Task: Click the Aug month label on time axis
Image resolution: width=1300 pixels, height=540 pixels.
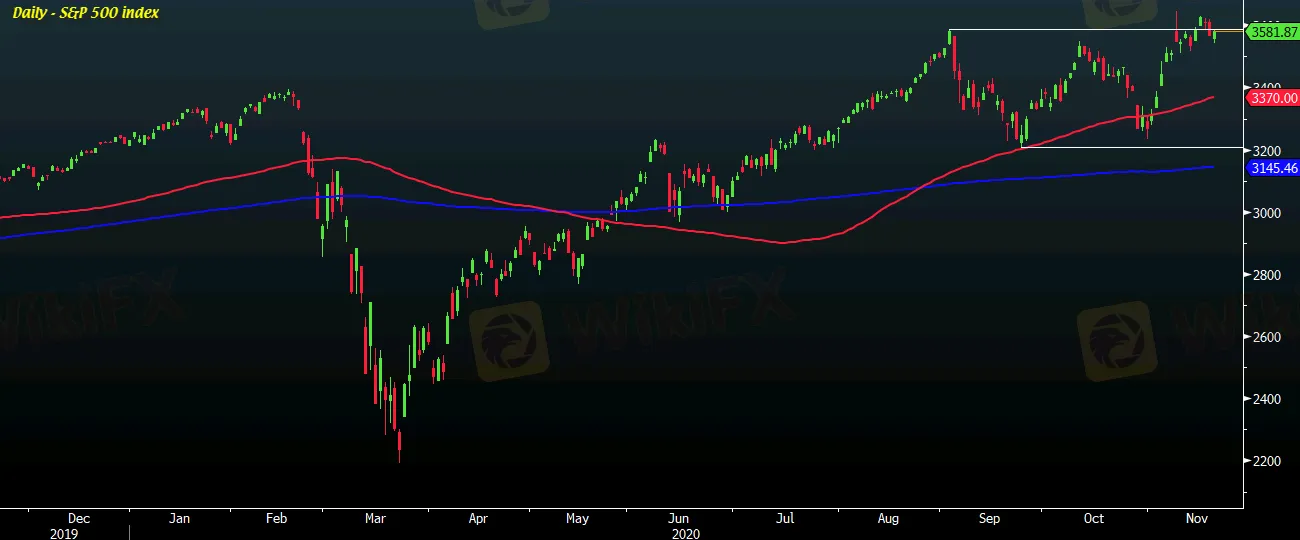Action: 887,519
